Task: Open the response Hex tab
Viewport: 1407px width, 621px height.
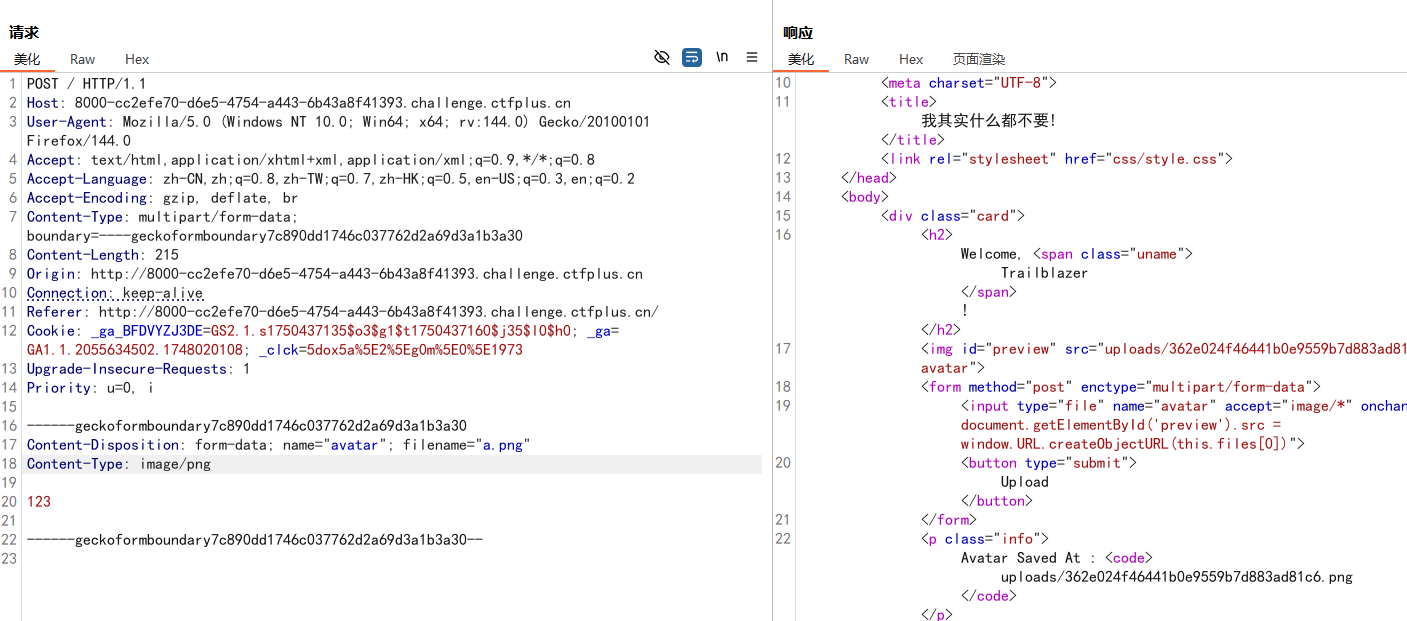Action: [x=911, y=60]
